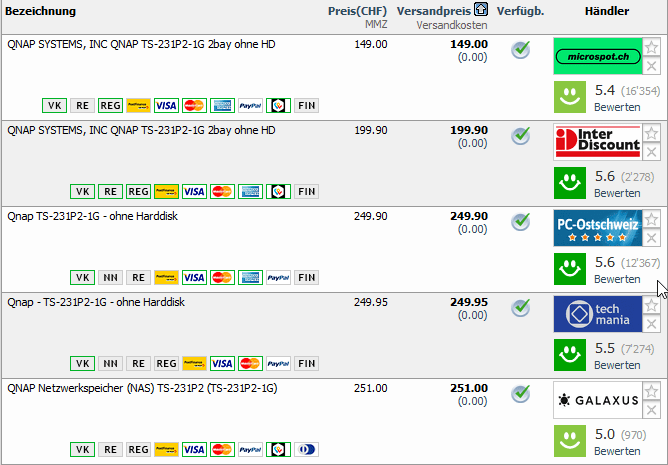Star microspot.ch as a favorite dealer

(651, 47)
